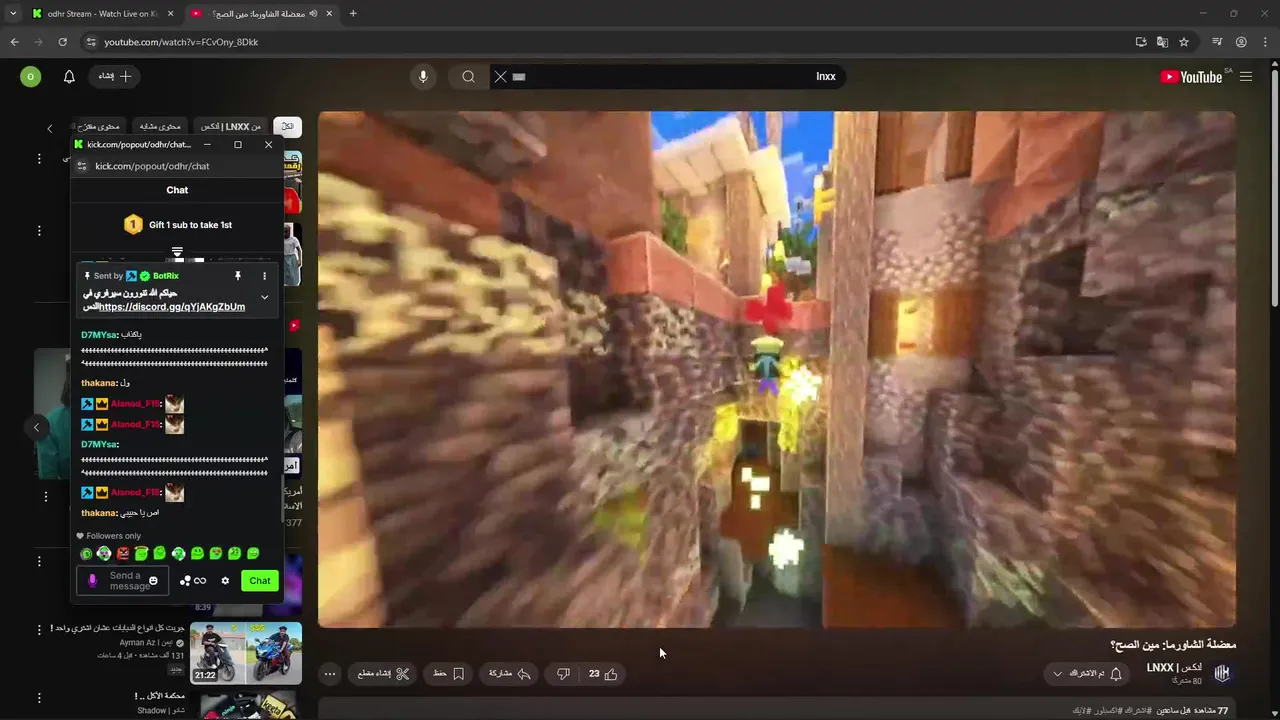The width and height of the screenshot is (1280, 720).
Task: Click the magnifier search button
Action: 468,77
